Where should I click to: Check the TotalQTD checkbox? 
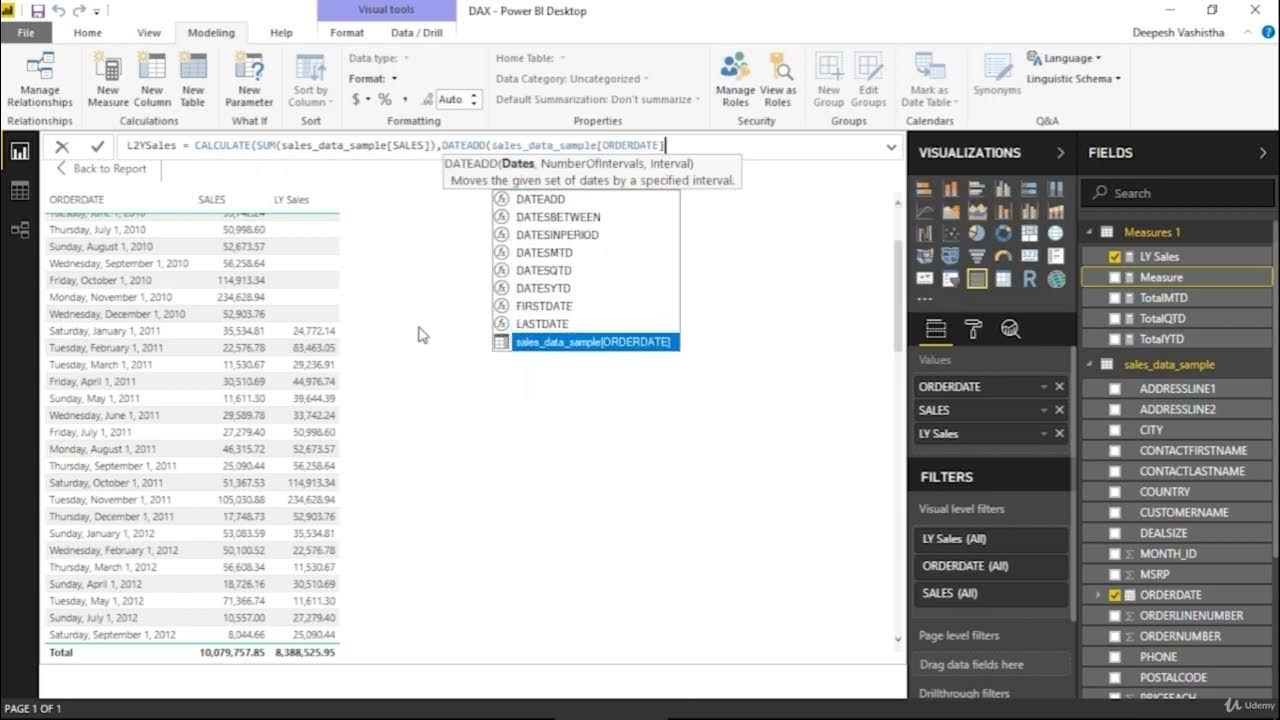pyautogui.click(x=1115, y=318)
